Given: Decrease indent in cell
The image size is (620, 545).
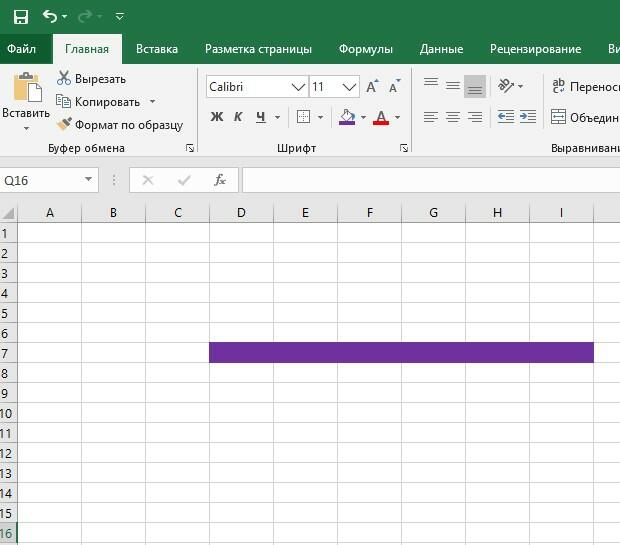Looking at the screenshot, I should (506, 117).
